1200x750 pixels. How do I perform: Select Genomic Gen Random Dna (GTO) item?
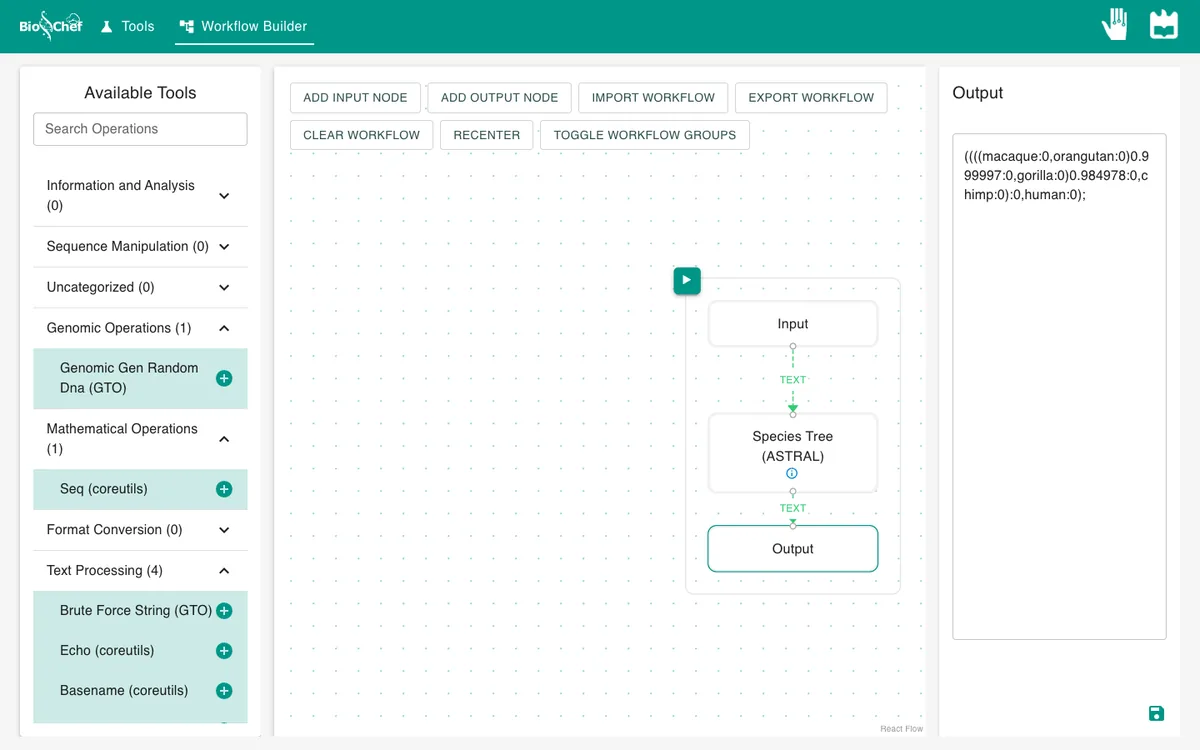[x=140, y=379]
